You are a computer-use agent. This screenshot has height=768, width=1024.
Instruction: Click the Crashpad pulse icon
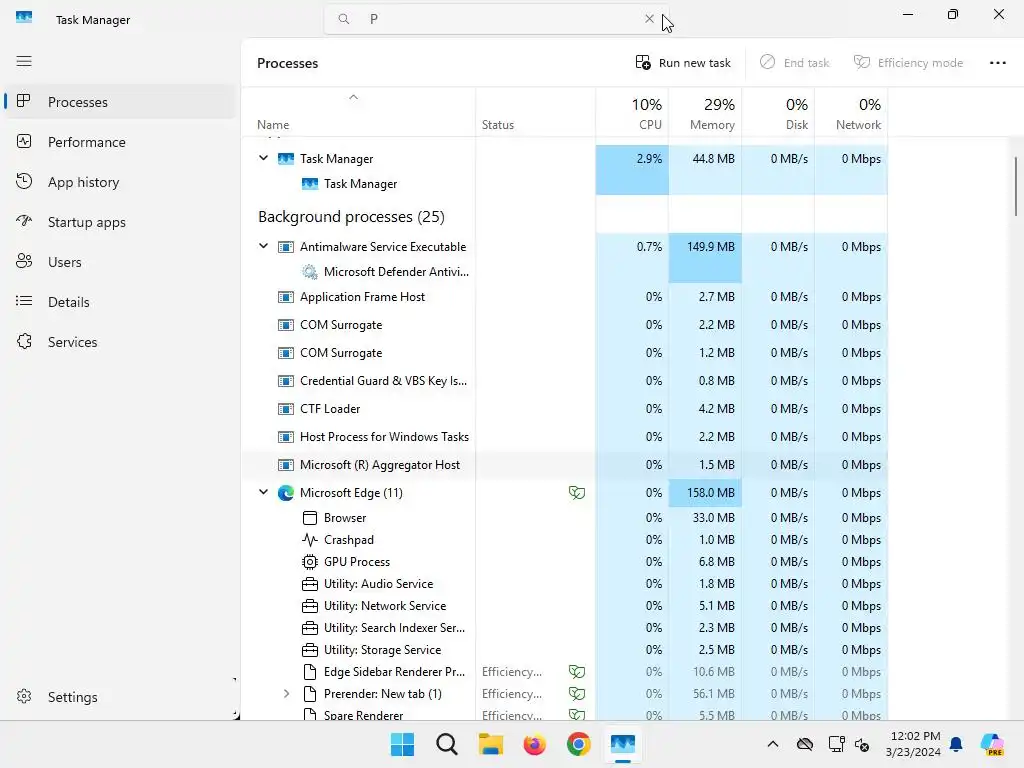(x=310, y=540)
